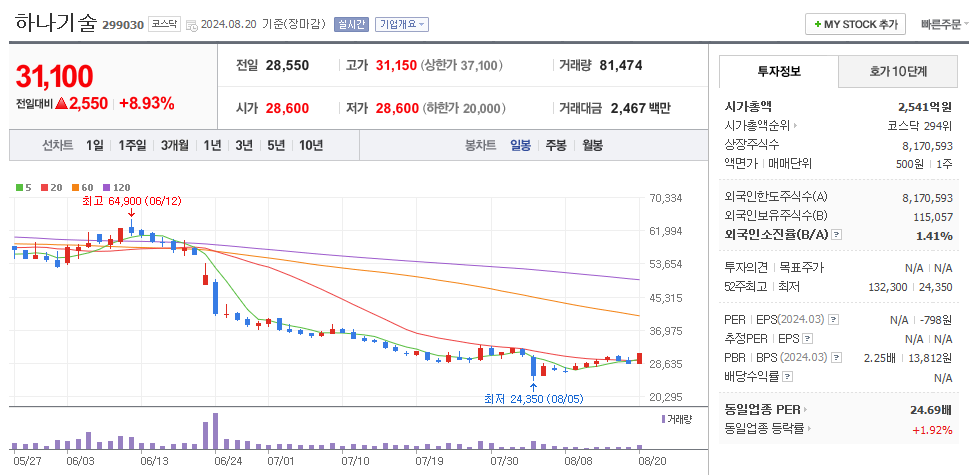Click the help icon next to 배당수익률
The width and height of the screenshot is (974, 475).
(x=787, y=377)
